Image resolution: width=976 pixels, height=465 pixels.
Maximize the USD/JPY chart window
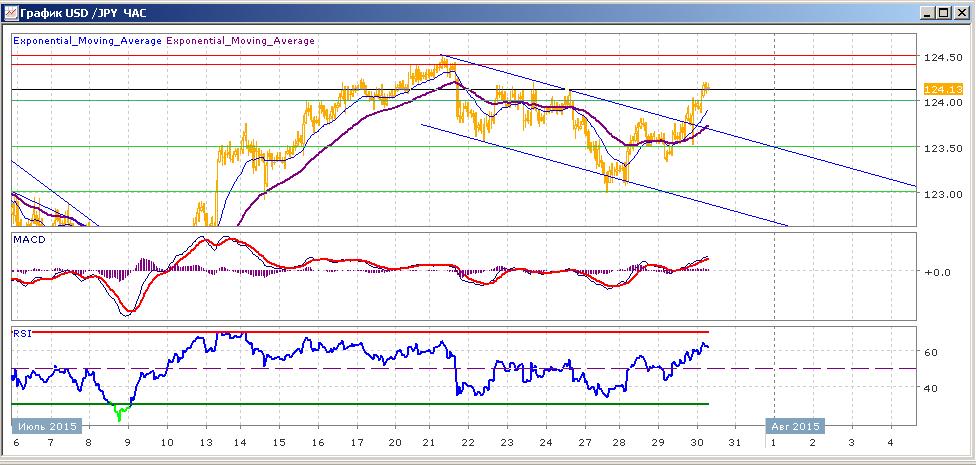coord(944,12)
